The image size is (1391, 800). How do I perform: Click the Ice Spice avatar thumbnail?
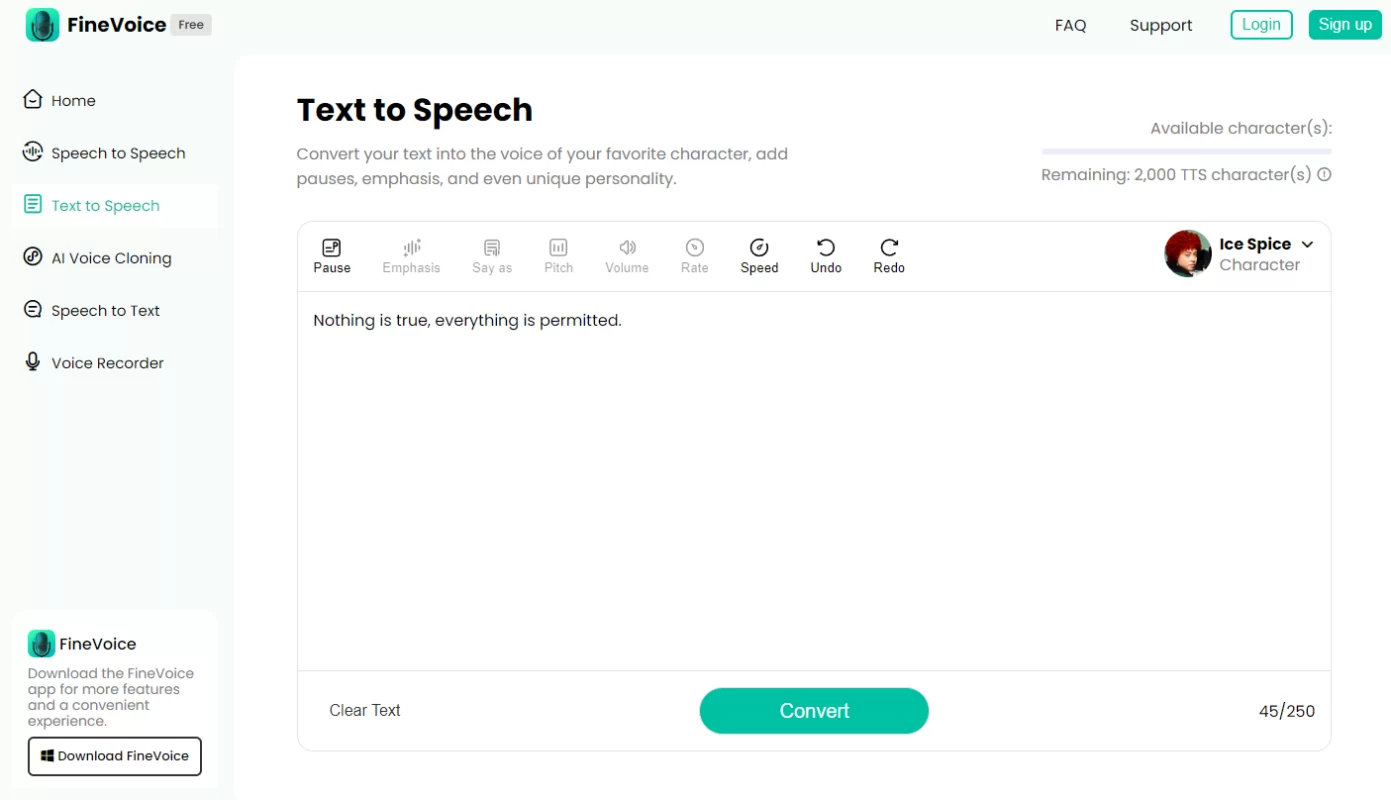(1187, 254)
